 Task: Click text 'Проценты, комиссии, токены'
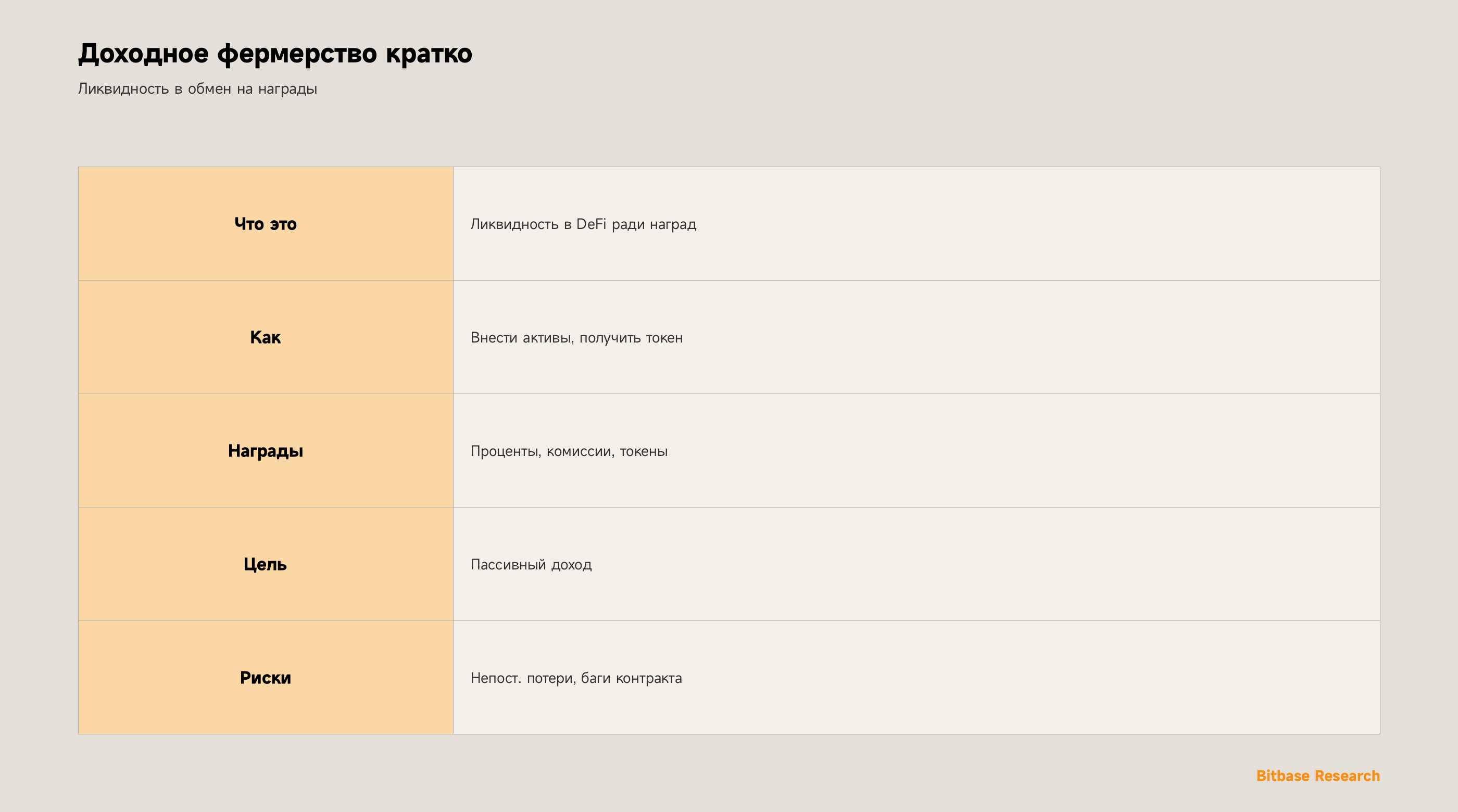(x=569, y=451)
